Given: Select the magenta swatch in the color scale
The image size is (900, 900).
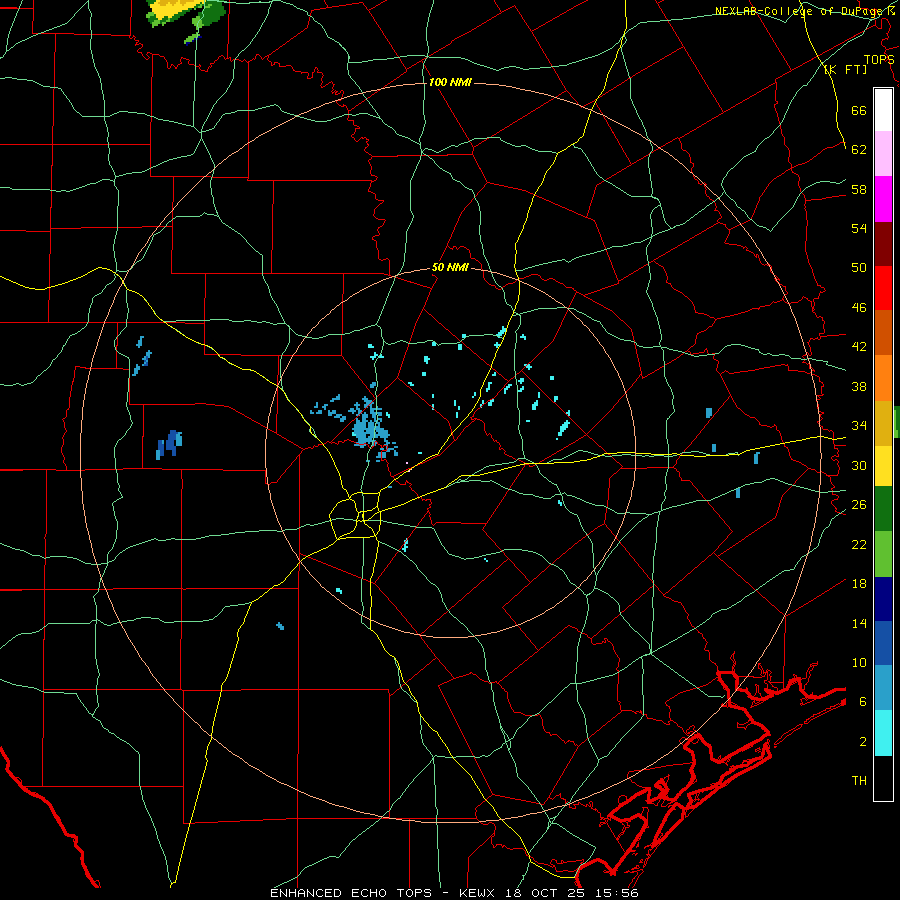Looking at the screenshot, I should (883, 199).
